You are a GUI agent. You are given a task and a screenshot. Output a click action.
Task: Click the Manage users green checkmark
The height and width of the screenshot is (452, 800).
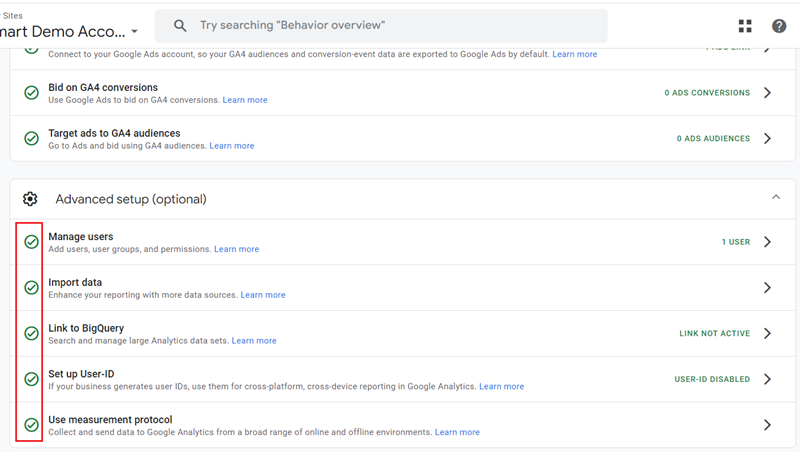[32, 242]
